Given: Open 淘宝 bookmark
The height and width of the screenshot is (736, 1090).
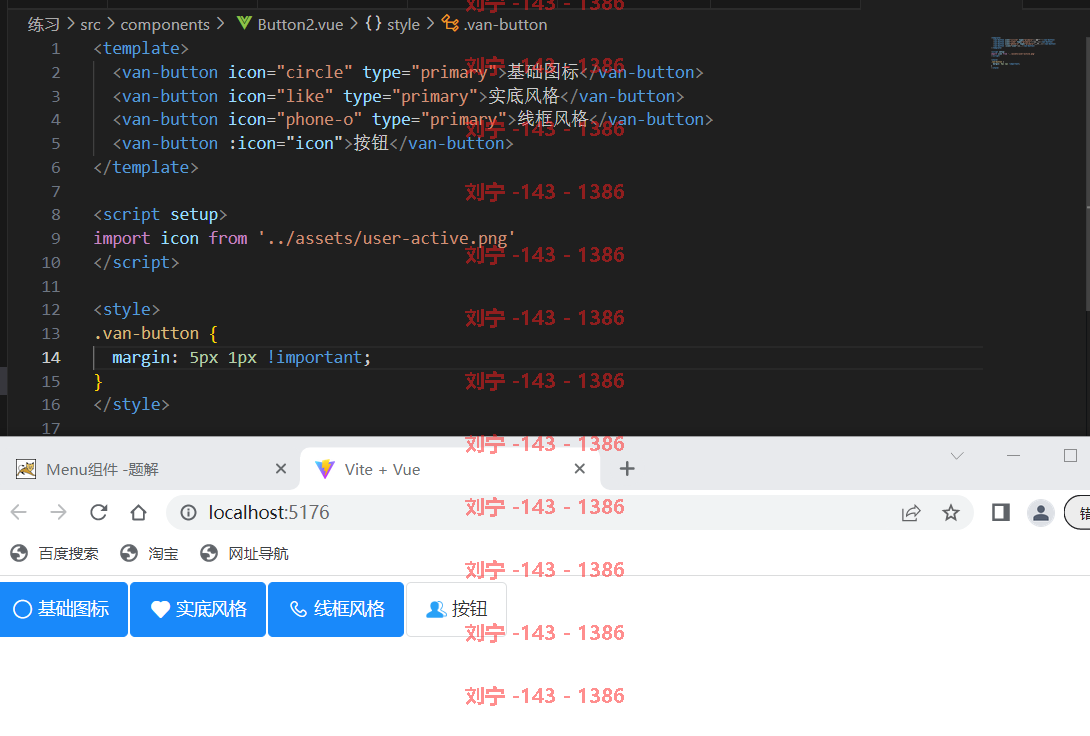Looking at the screenshot, I should (149, 553).
